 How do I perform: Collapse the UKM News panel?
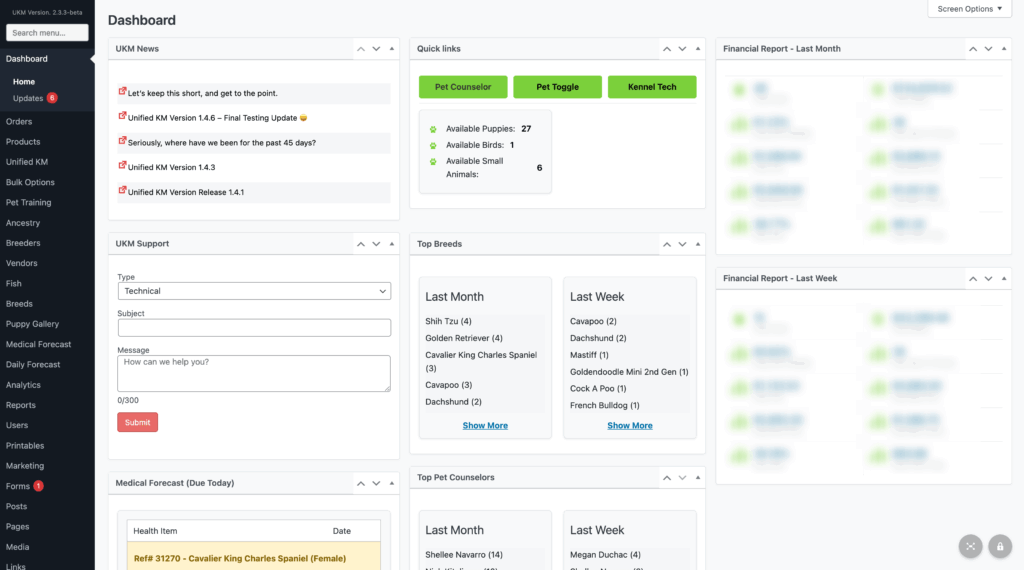[392, 49]
